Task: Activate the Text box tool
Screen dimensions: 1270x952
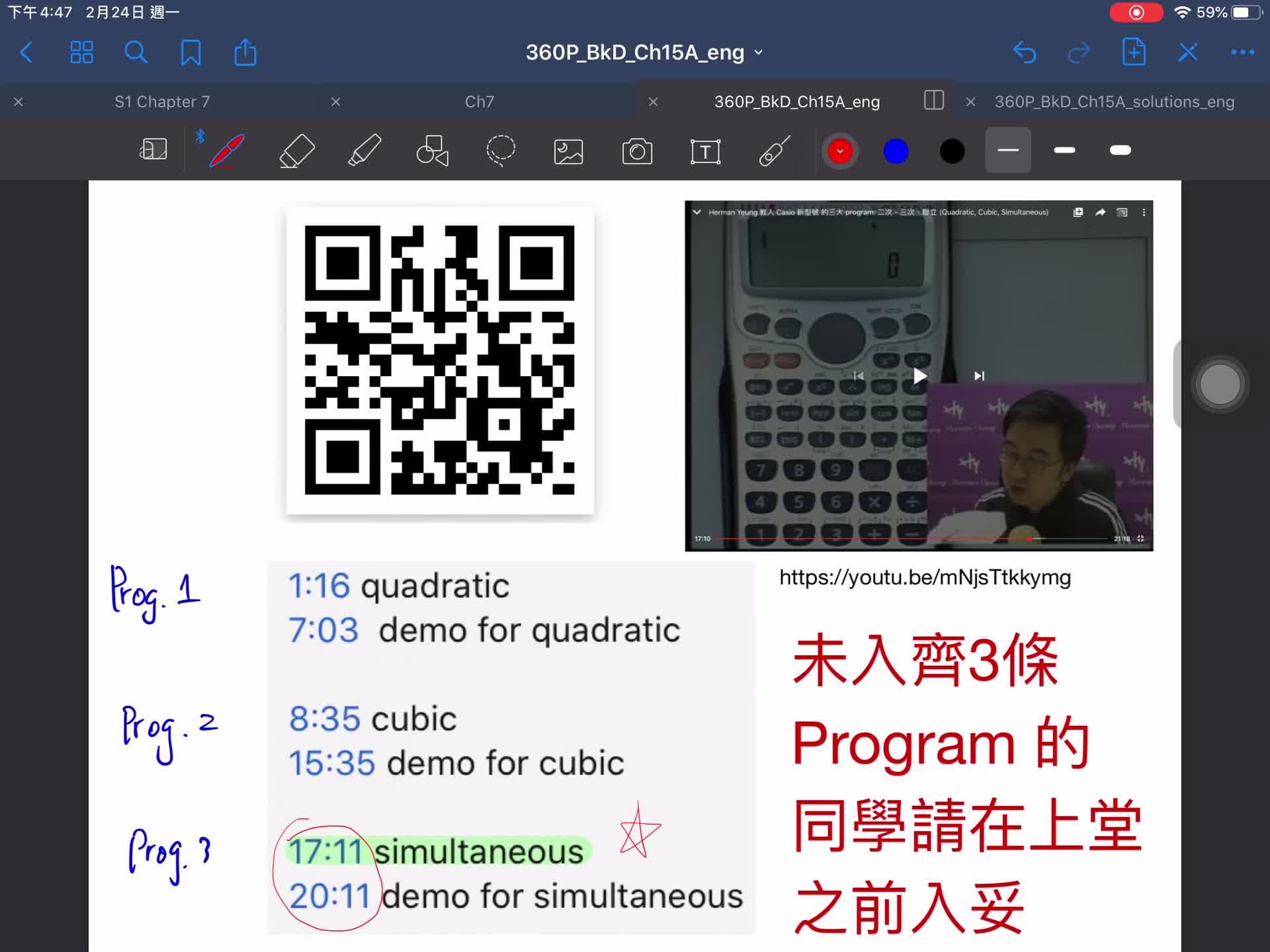Action: click(705, 151)
